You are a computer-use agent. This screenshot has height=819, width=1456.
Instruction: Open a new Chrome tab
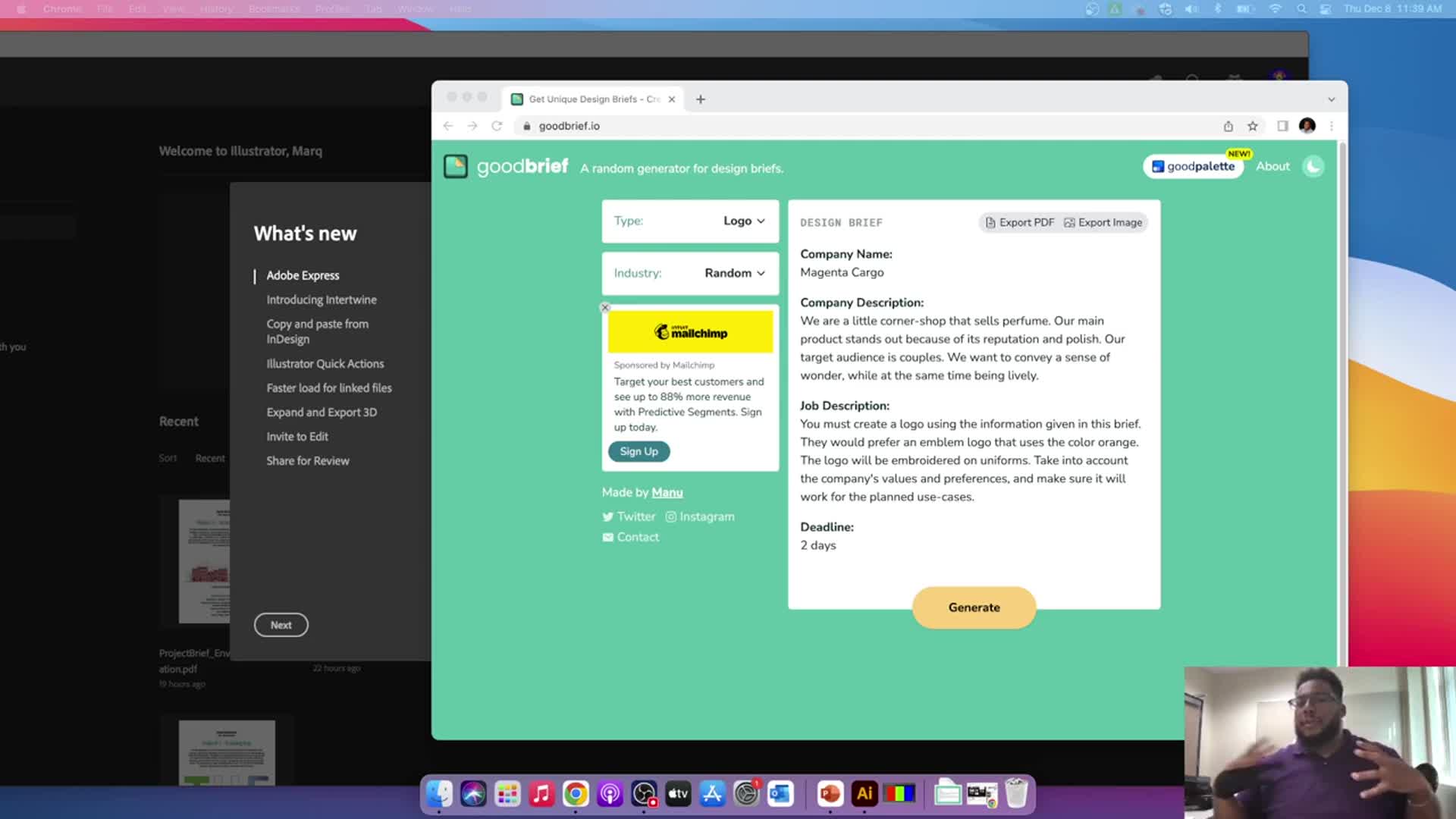(701, 99)
